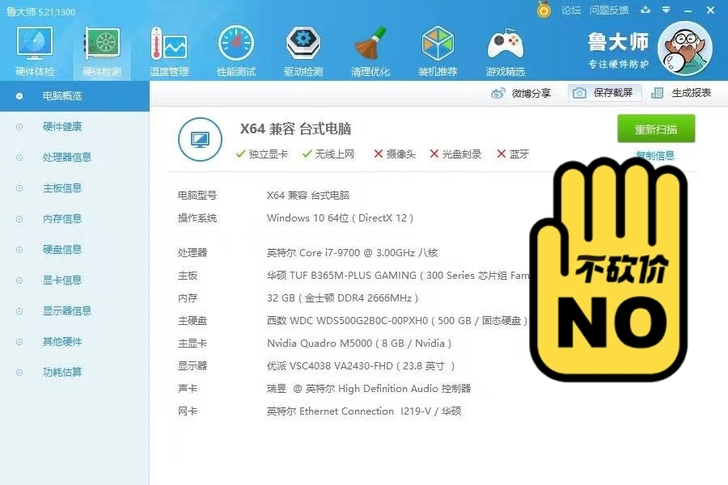Click the 复制信息 copy info link
728x485 pixels.
coord(655,155)
